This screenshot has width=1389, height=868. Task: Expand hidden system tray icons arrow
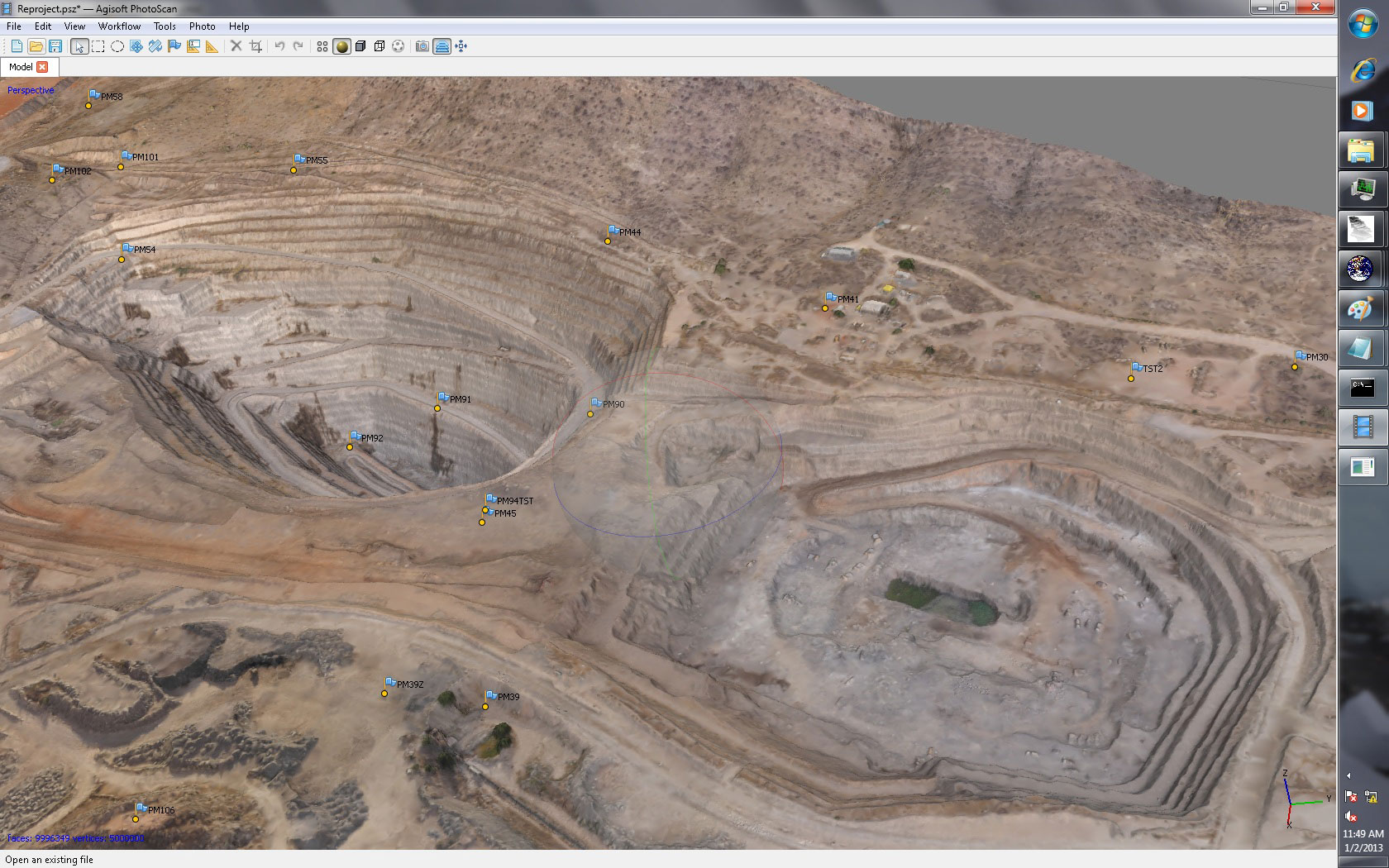tap(1348, 775)
